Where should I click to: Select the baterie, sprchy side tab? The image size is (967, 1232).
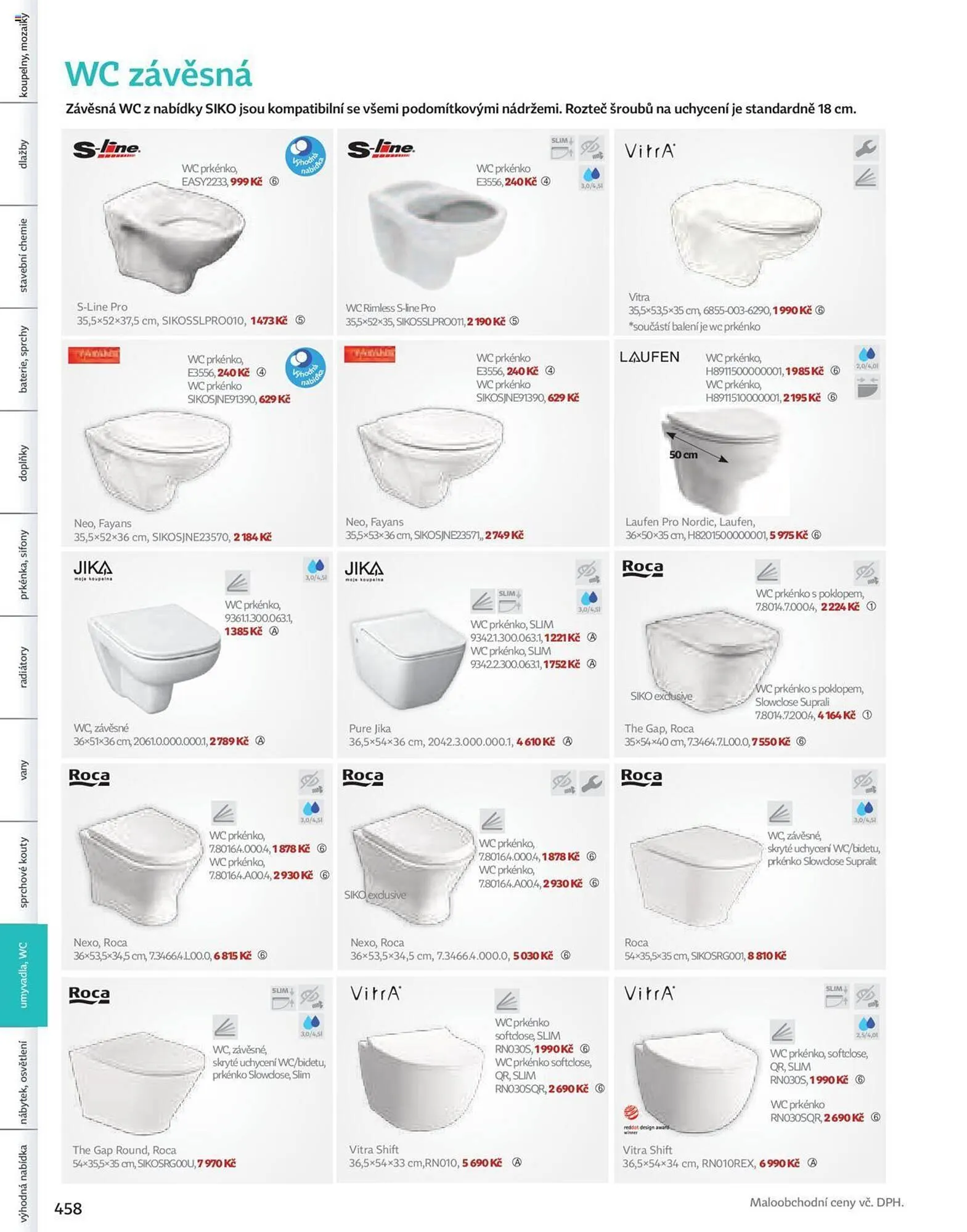(23, 359)
